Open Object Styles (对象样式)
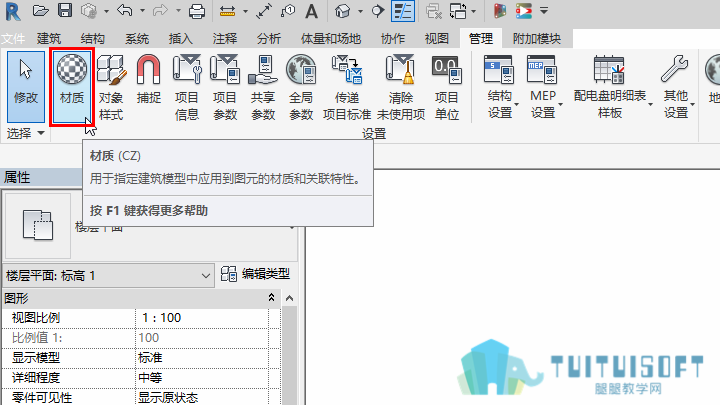Image resolution: width=720 pixels, height=405 pixels. 111,87
